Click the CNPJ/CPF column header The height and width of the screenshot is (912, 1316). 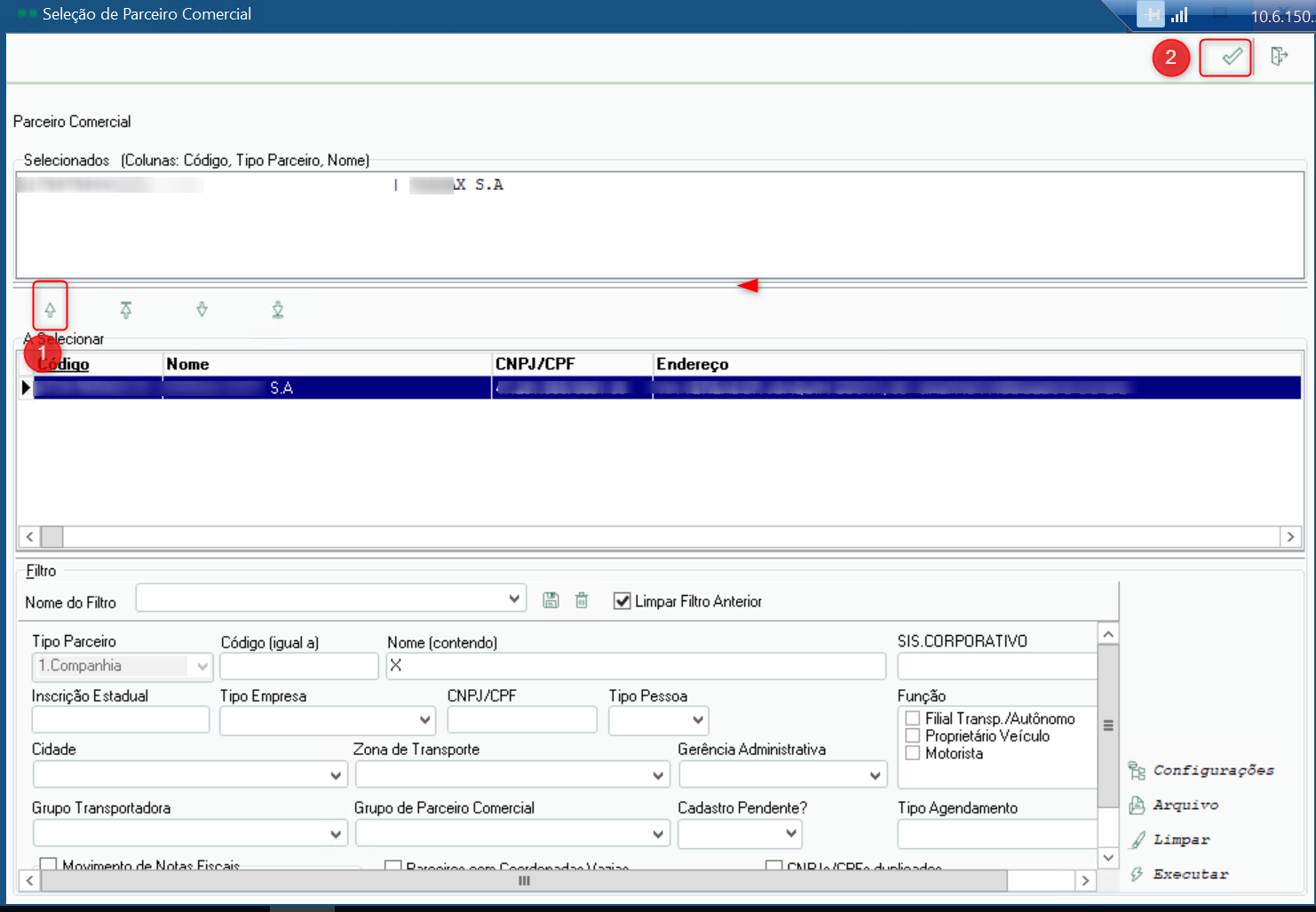tap(535, 364)
